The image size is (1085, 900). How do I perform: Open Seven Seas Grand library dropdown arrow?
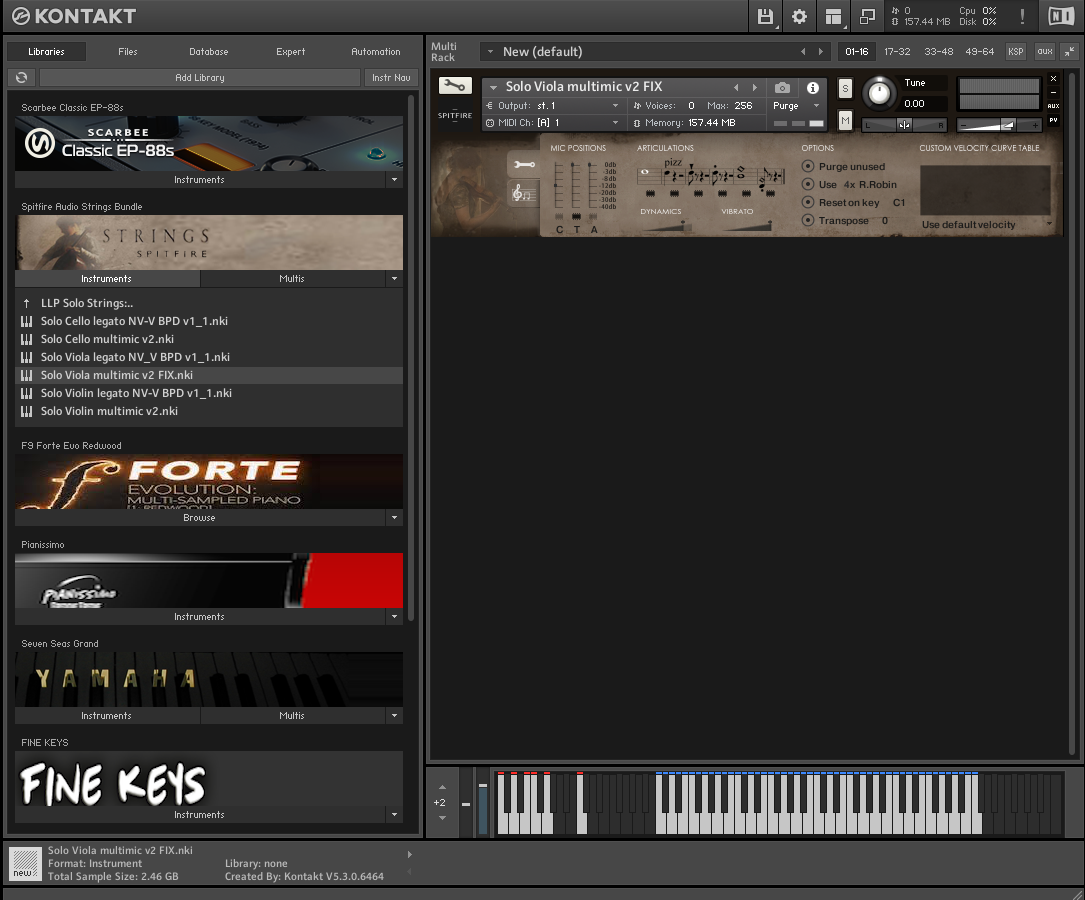point(394,715)
